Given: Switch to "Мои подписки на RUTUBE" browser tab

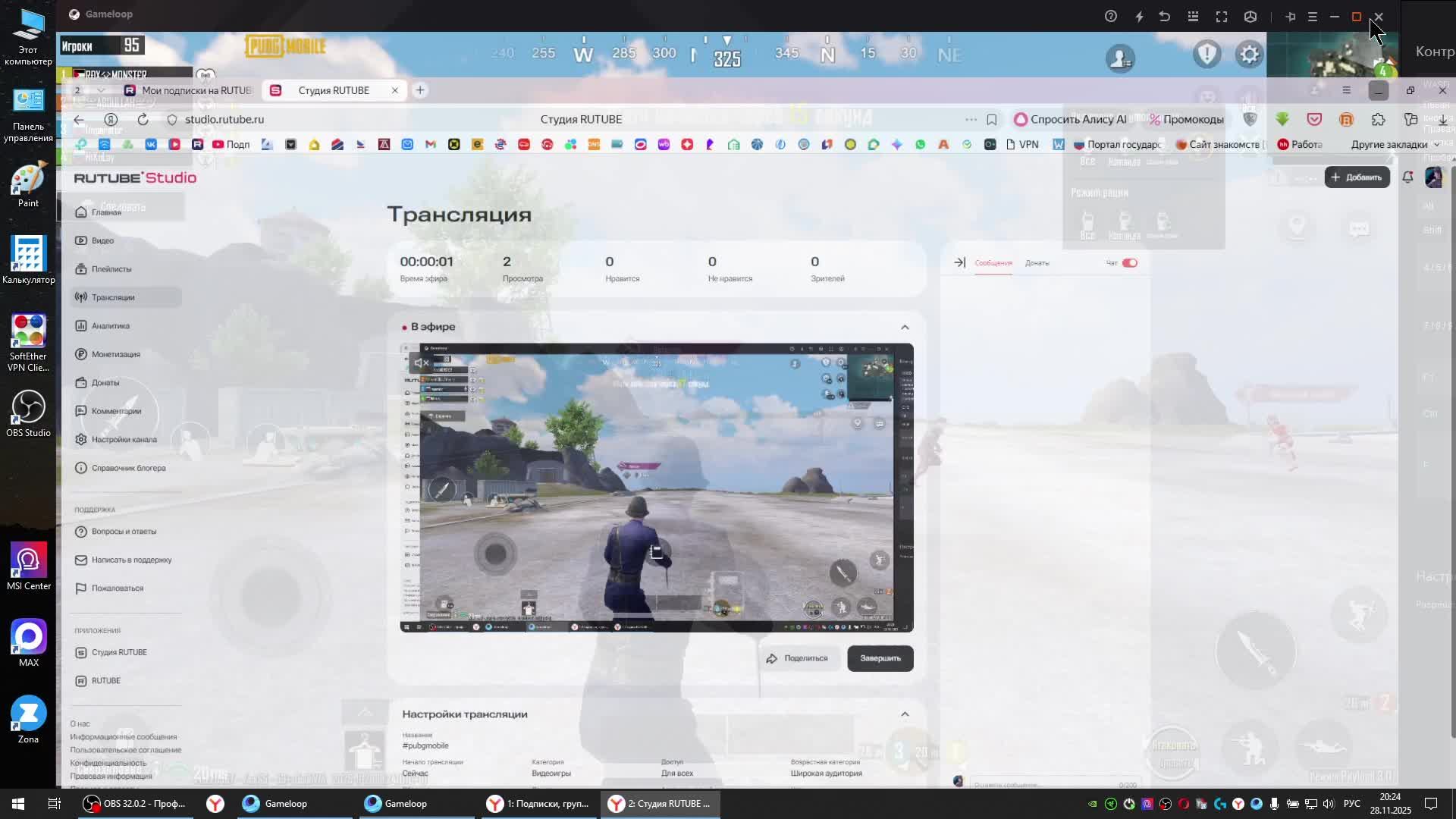Looking at the screenshot, I should [190, 90].
